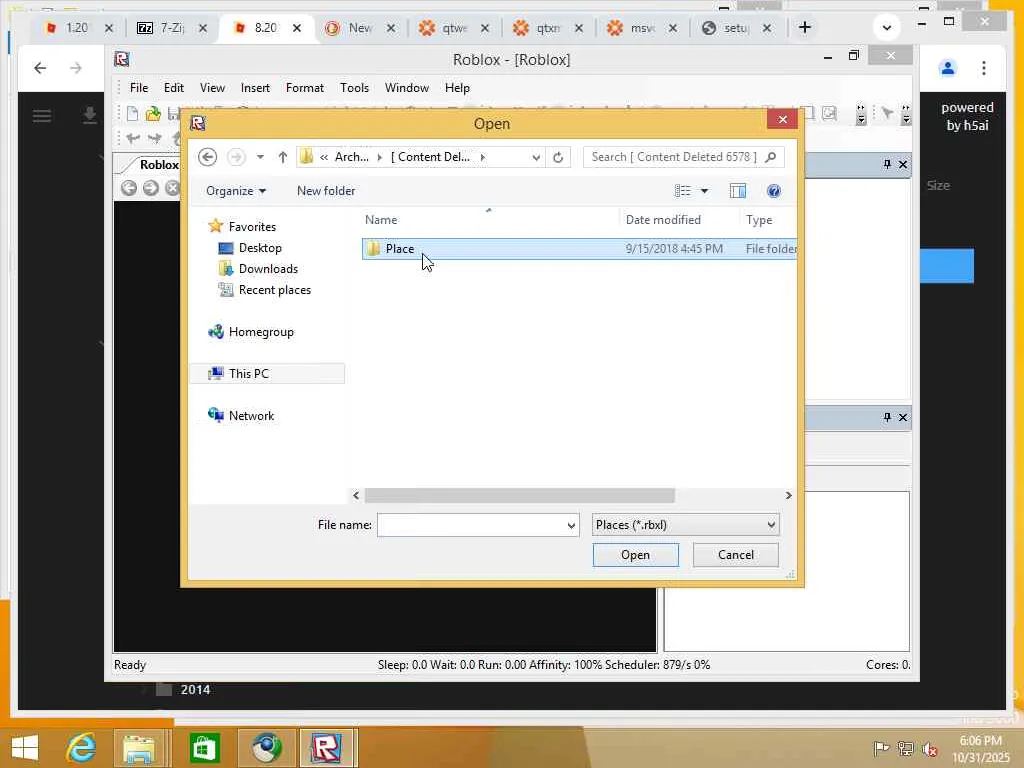Close the lower right Roblox panel
Viewport: 1024px width, 768px height.
point(903,417)
